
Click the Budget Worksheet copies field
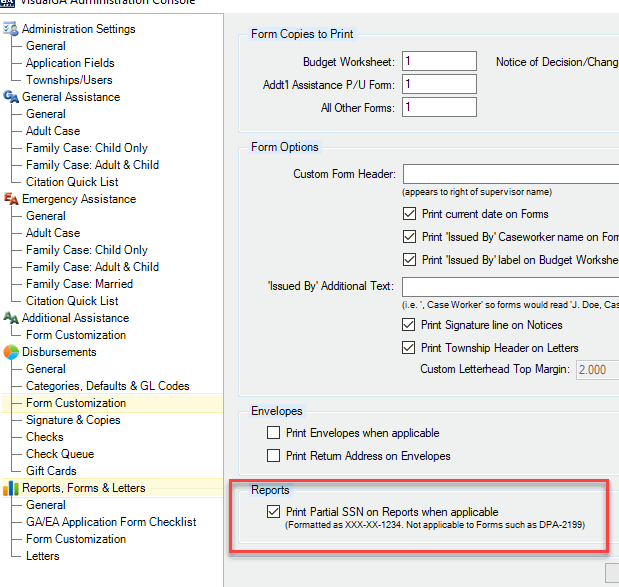click(439, 61)
